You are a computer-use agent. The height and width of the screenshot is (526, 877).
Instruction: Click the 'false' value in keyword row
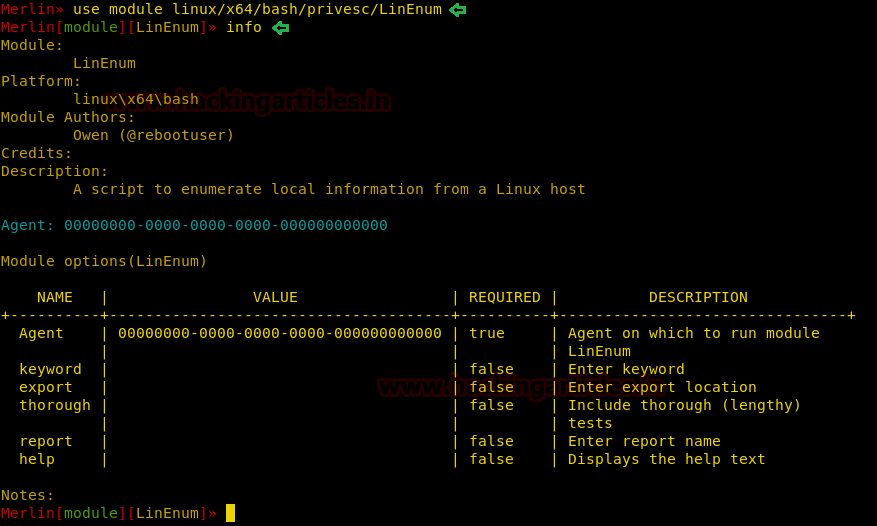click(x=491, y=369)
